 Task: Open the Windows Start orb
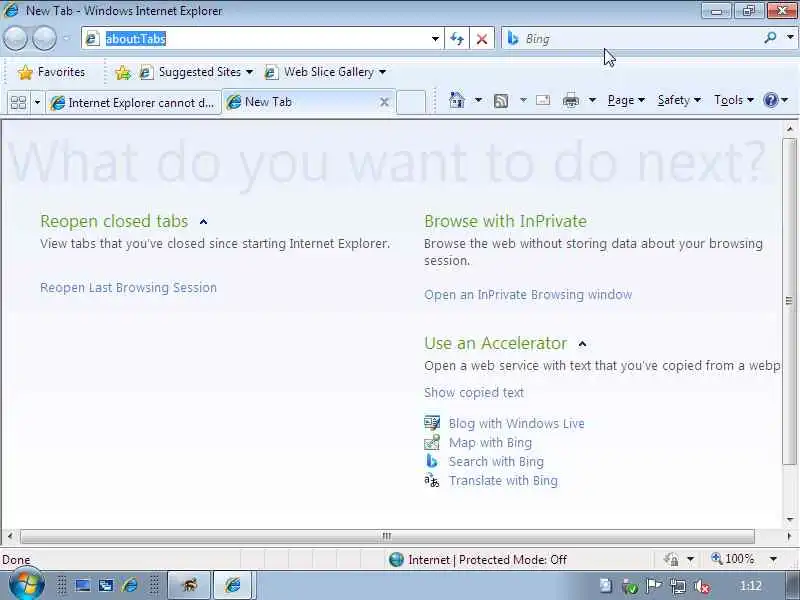point(26,585)
